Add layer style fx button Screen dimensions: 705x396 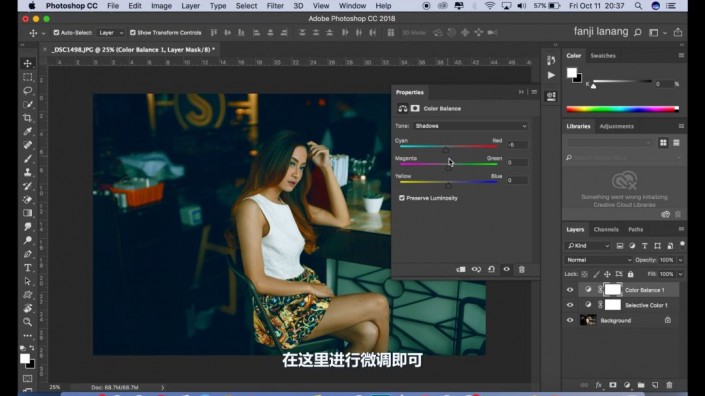[598, 385]
